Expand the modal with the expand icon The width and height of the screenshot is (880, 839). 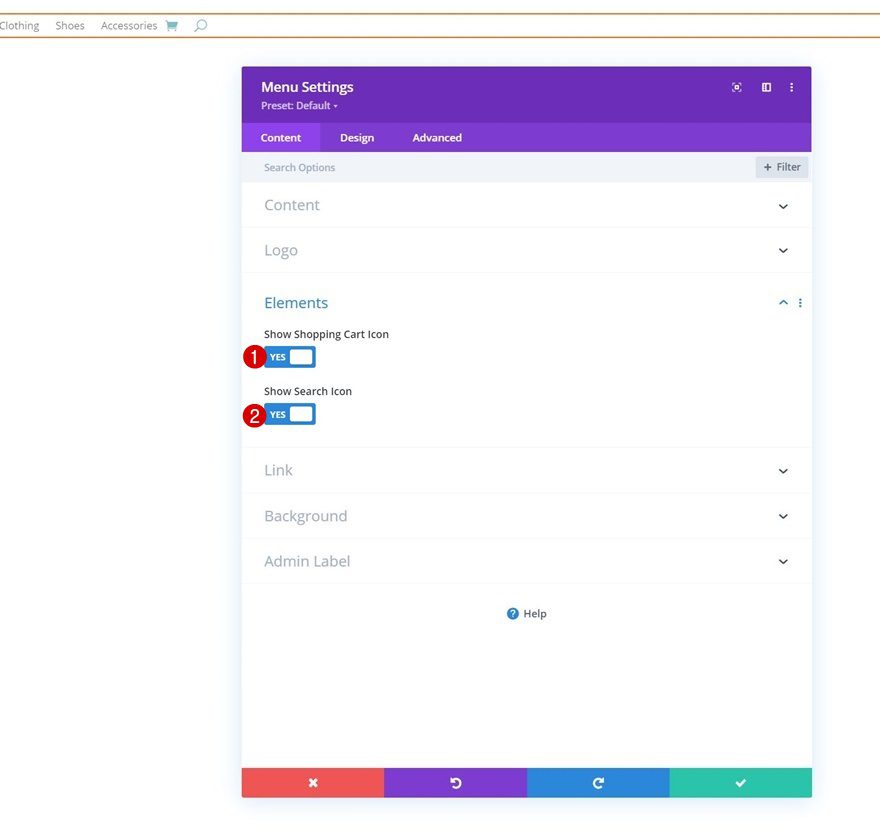(x=736, y=87)
